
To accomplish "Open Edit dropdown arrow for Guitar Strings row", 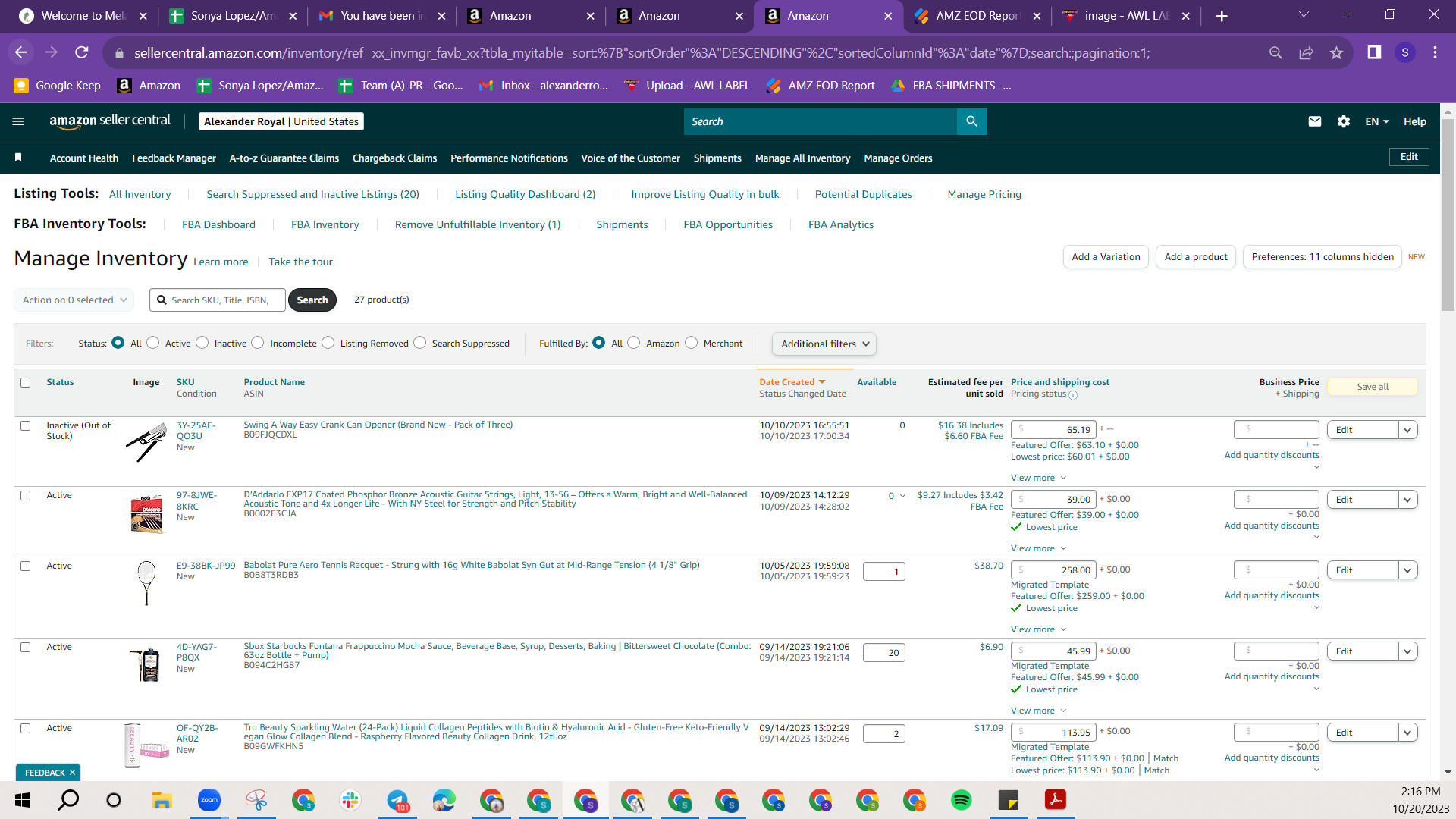I will [x=1407, y=500].
